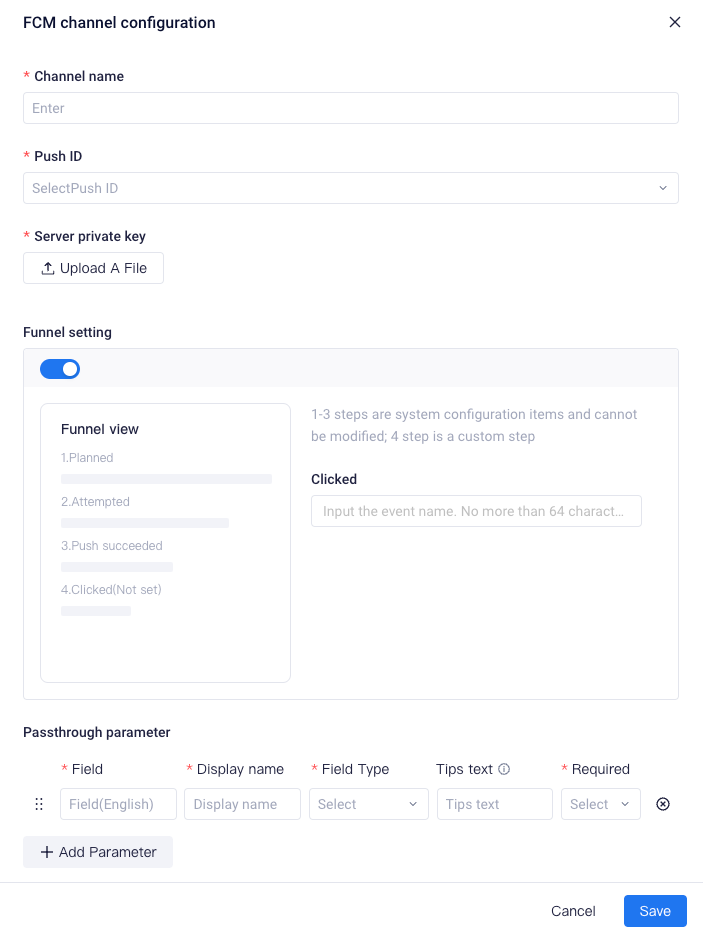Open the Field Type select menu
Image resolution: width=703 pixels, height=930 pixels.
coord(368,803)
